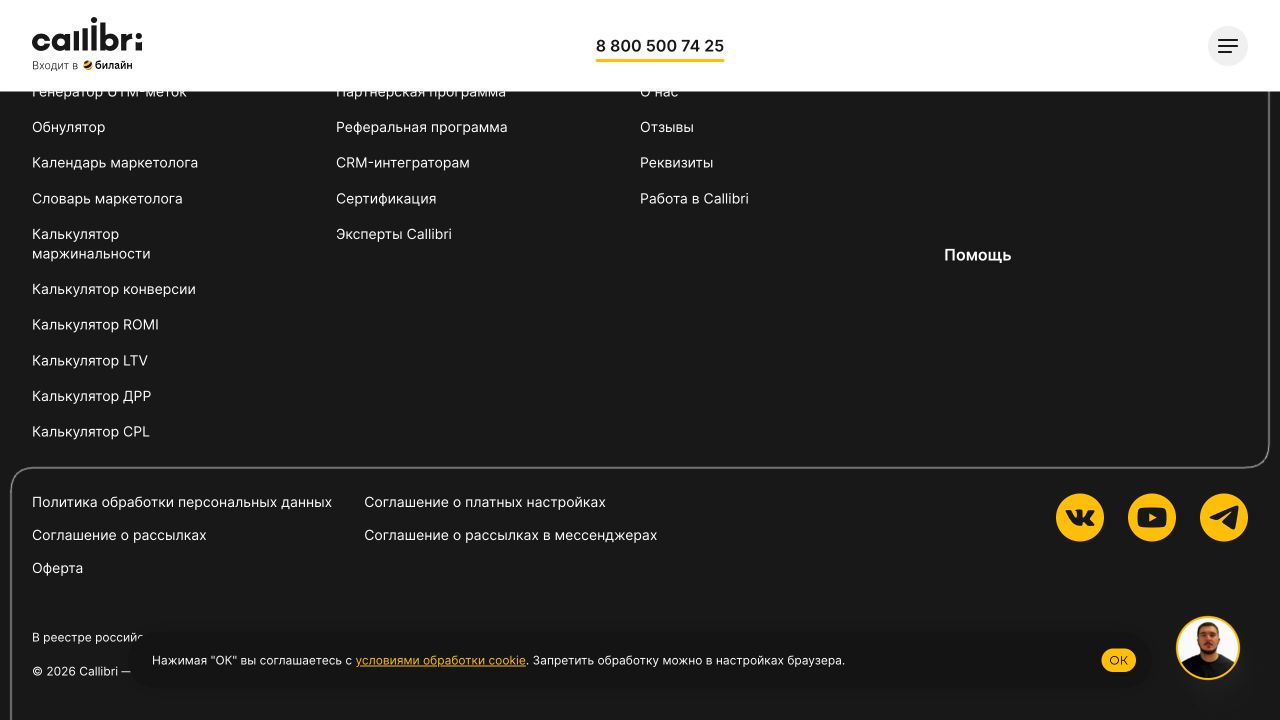Open chat via the consultant avatar
The image size is (1280, 720).
[1208, 648]
